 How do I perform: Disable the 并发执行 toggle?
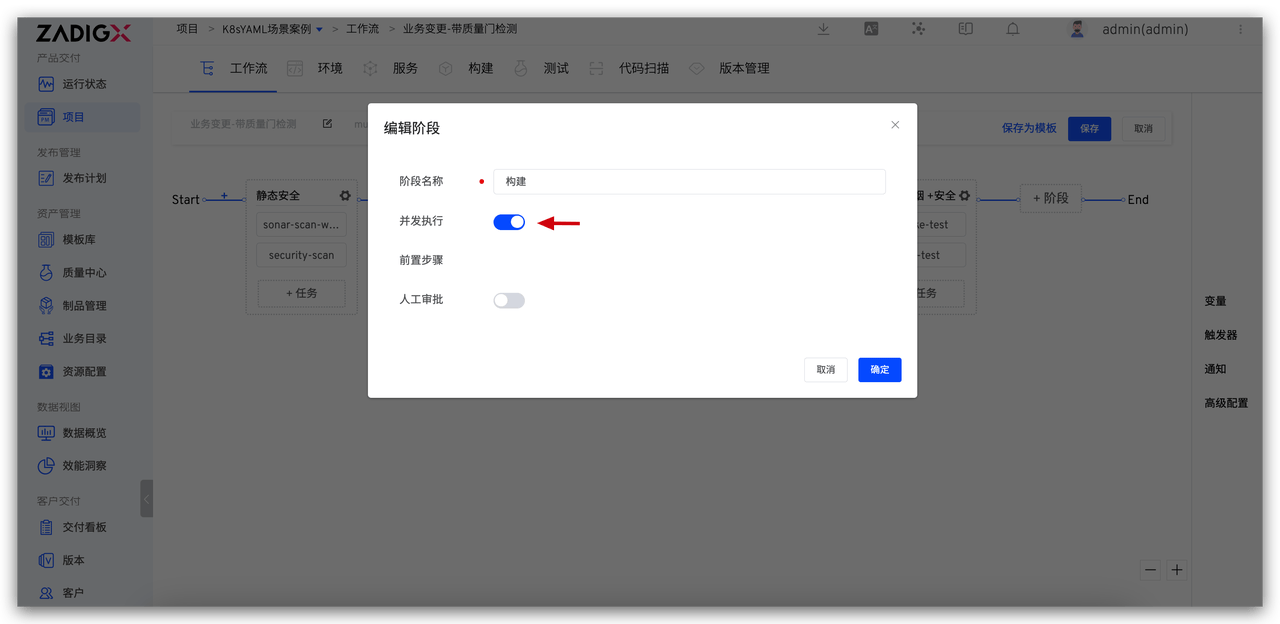click(509, 222)
